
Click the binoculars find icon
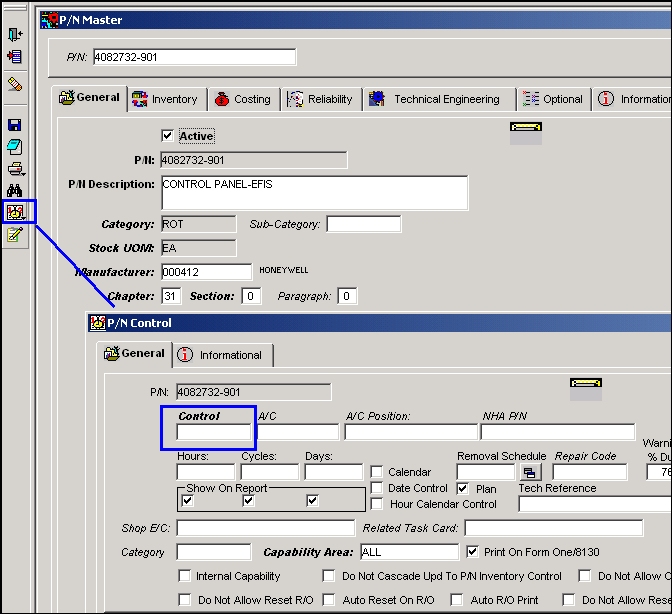tap(15, 190)
